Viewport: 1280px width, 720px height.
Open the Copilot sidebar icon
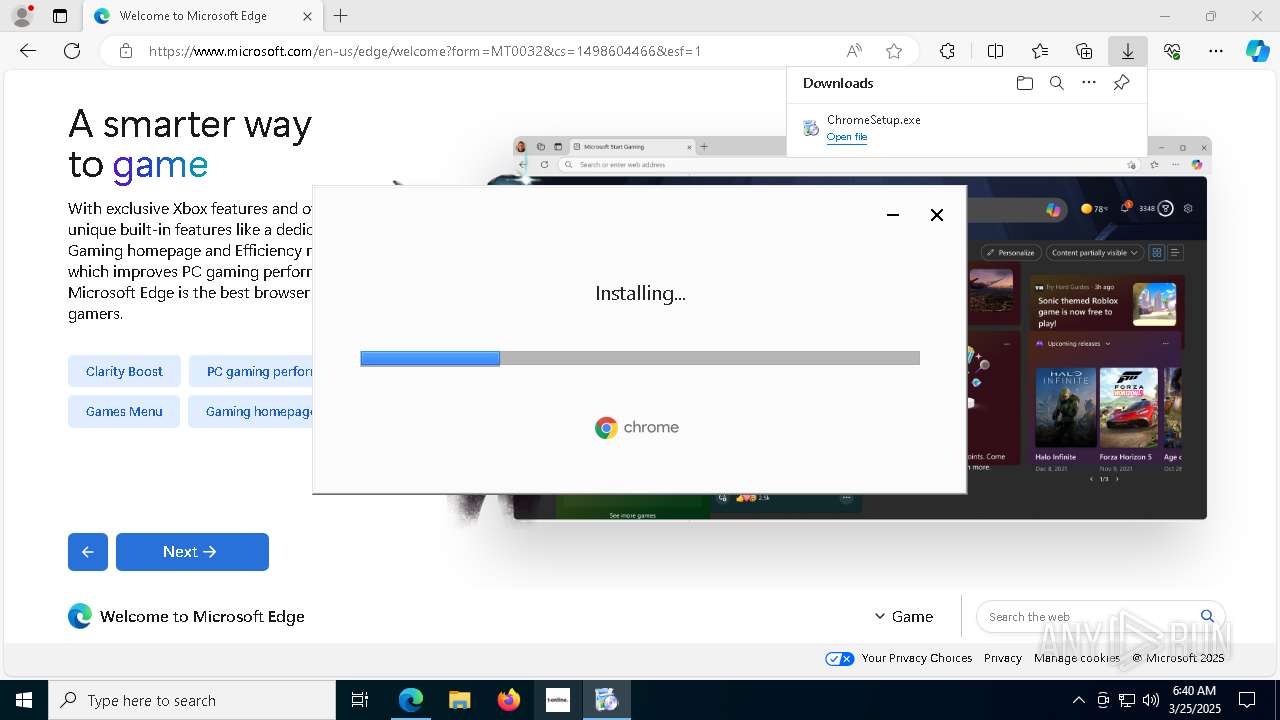point(1258,51)
